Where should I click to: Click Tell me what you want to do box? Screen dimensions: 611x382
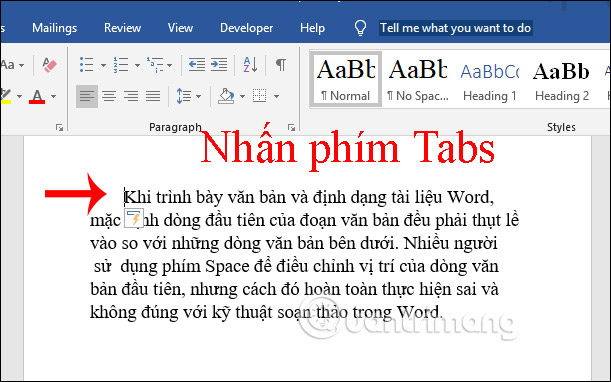pos(456,28)
